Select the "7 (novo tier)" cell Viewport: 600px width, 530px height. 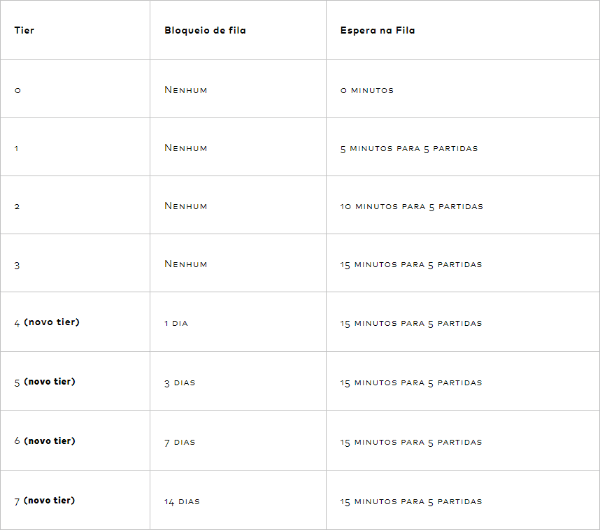point(47,500)
